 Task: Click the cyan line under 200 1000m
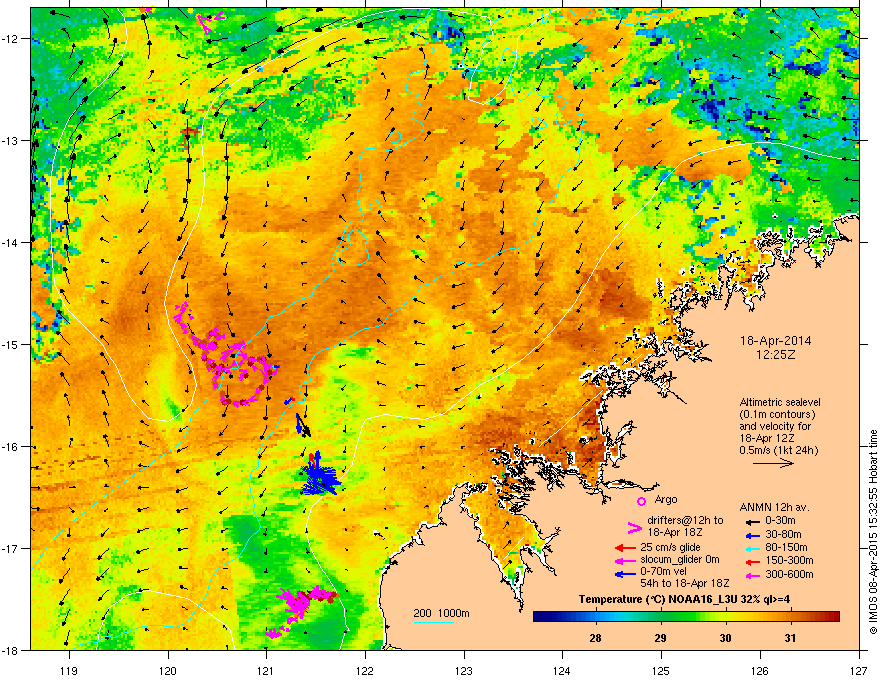click(x=433, y=622)
